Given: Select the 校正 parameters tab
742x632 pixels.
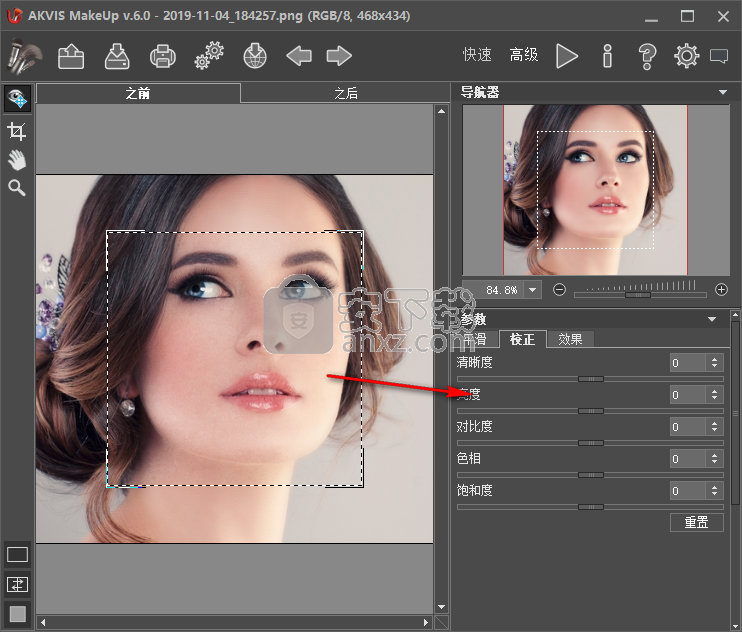Looking at the screenshot, I should (x=522, y=339).
